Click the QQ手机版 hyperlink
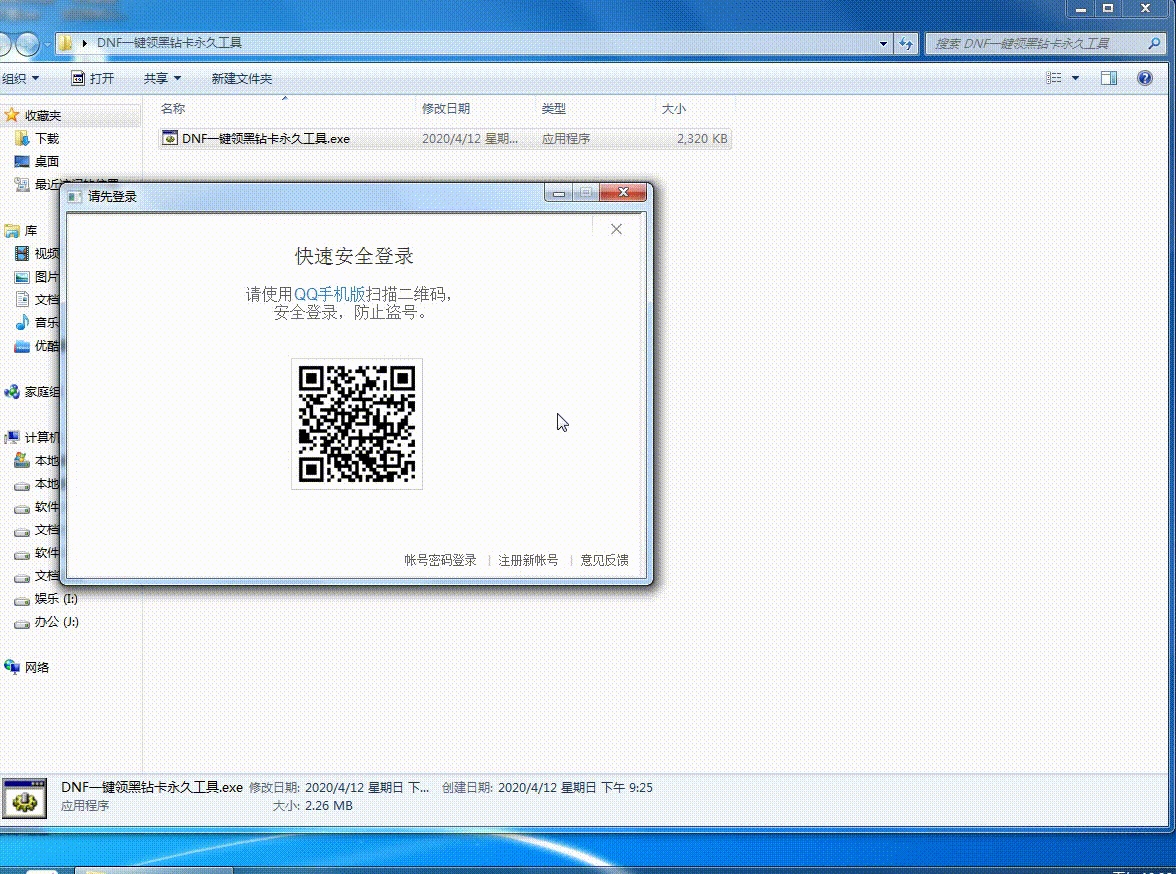Viewport: 1176px width, 874px height. (330, 294)
